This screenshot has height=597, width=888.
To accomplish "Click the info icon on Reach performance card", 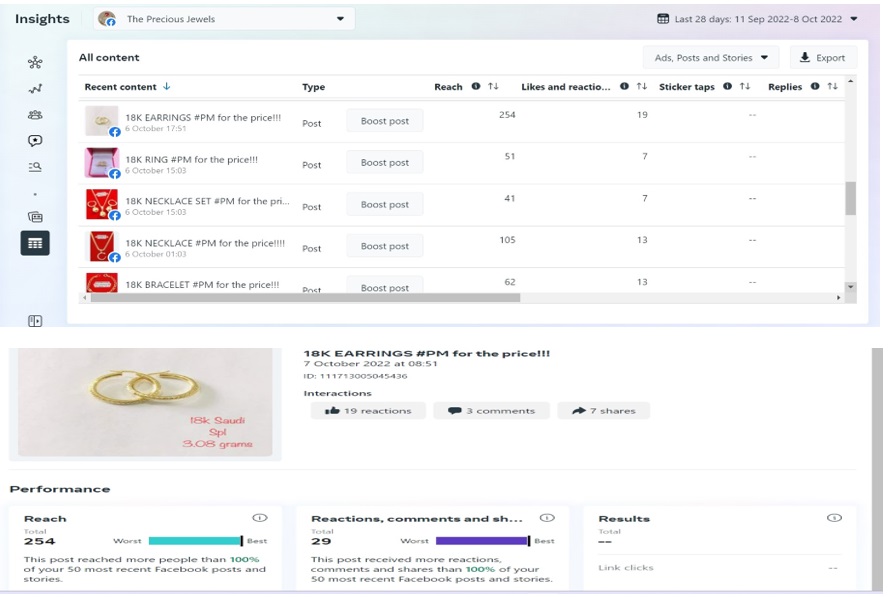I will pyautogui.click(x=260, y=518).
